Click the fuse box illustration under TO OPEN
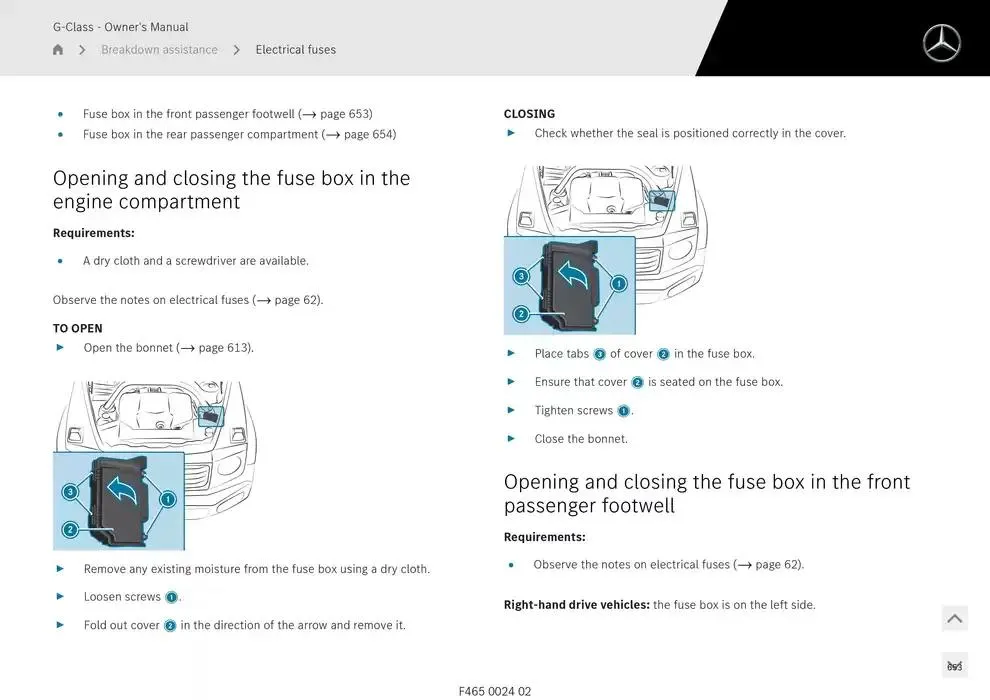 [x=155, y=465]
